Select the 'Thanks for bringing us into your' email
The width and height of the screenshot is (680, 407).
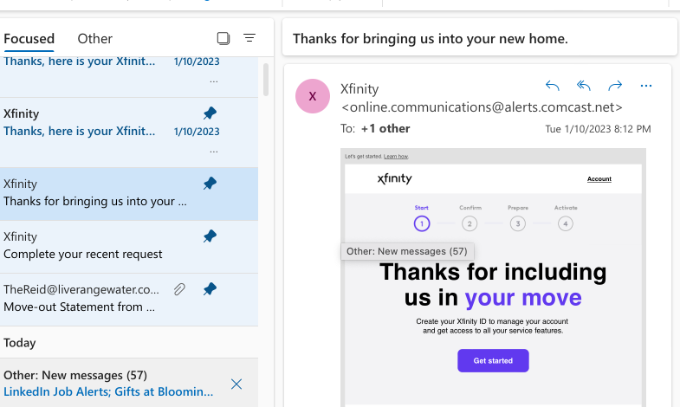[x=129, y=194]
